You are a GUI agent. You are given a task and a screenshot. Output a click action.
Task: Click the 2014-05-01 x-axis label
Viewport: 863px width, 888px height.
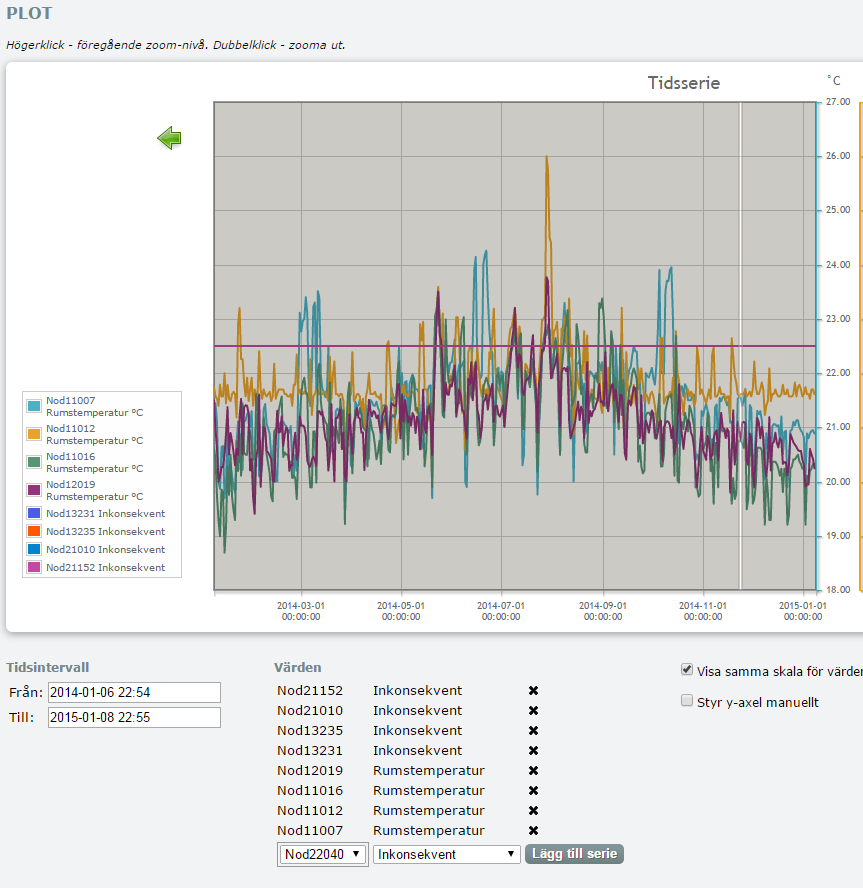pos(401,611)
